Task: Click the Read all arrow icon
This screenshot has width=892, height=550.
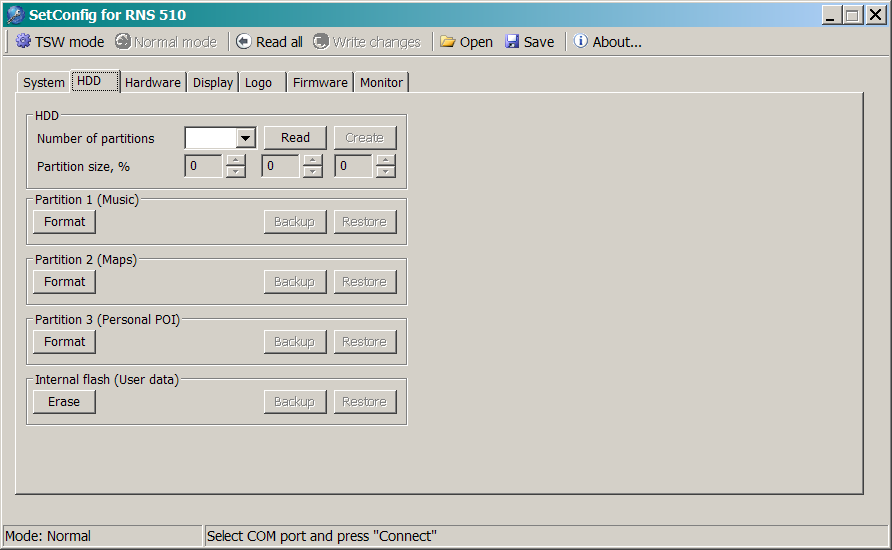Action: [x=243, y=41]
